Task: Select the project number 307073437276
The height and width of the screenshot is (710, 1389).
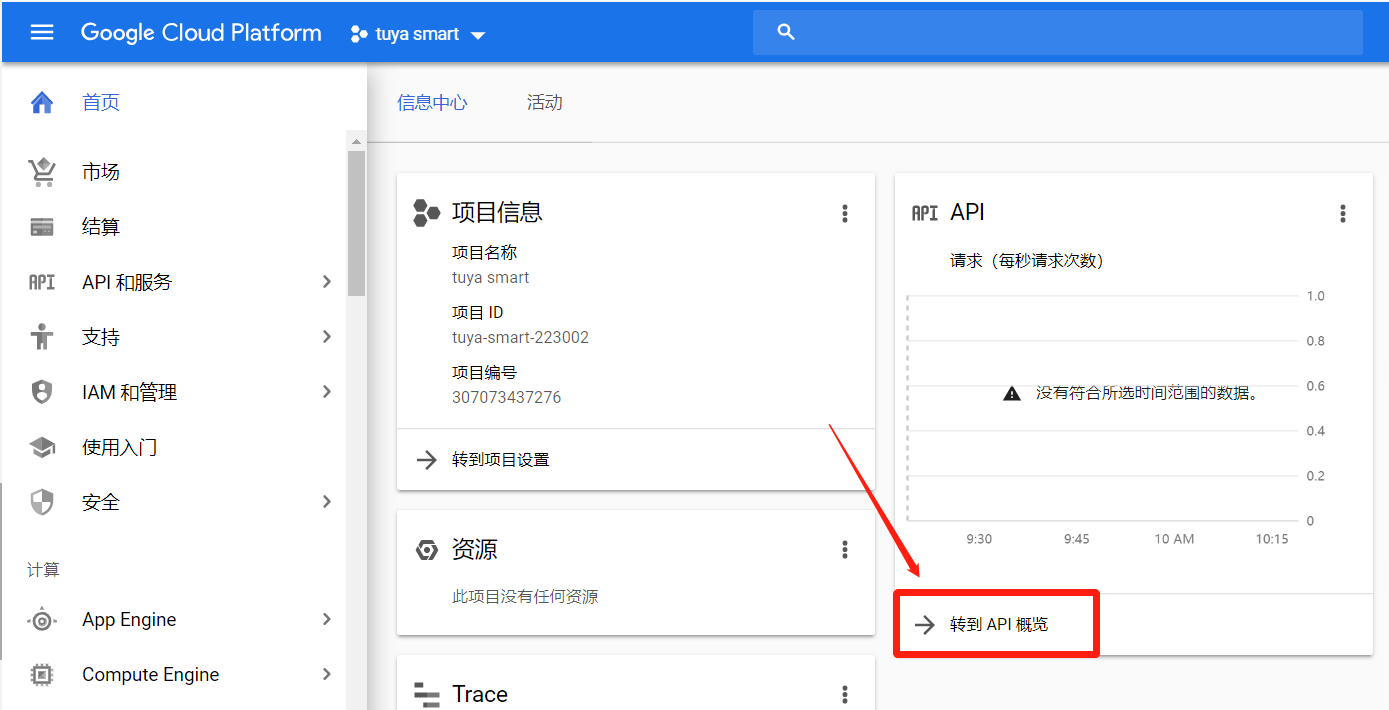Action: click(x=506, y=397)
